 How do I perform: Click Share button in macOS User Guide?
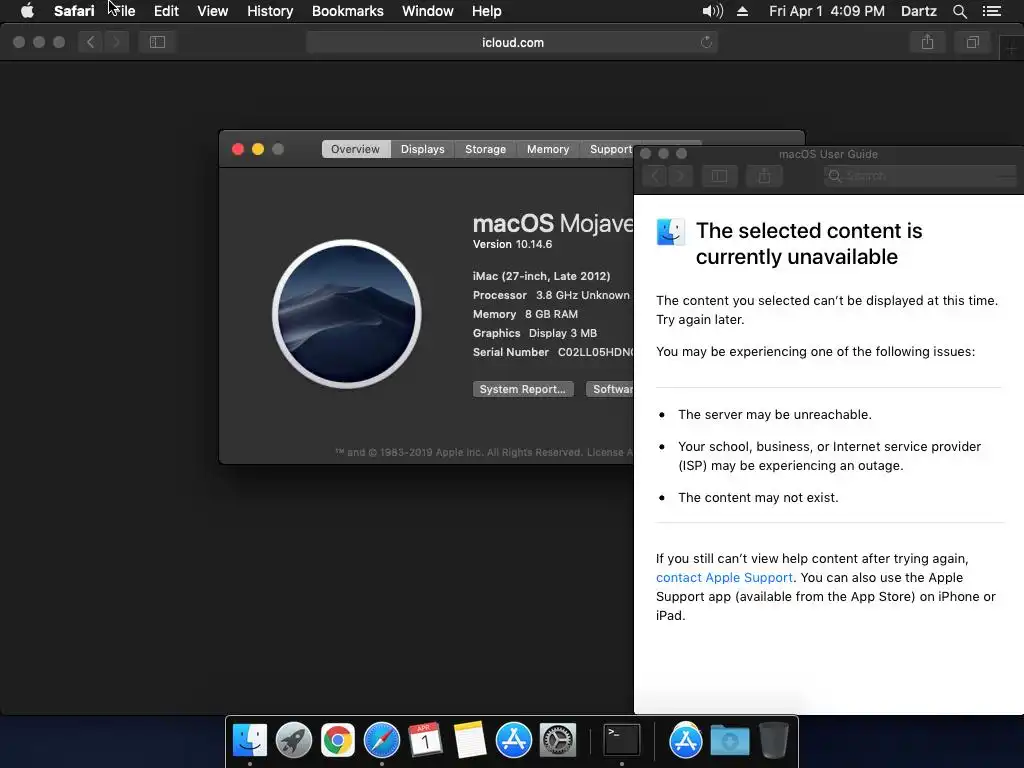tap(764, 176)
